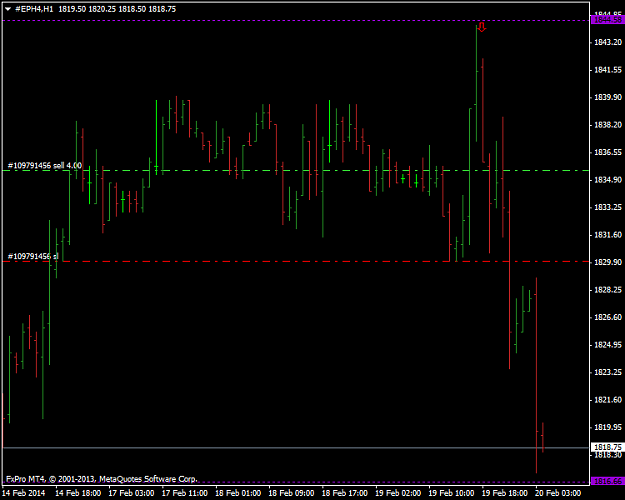Click the purple 1816.66 price tag
The image size is (625, 500).
(x=608, y=481)
